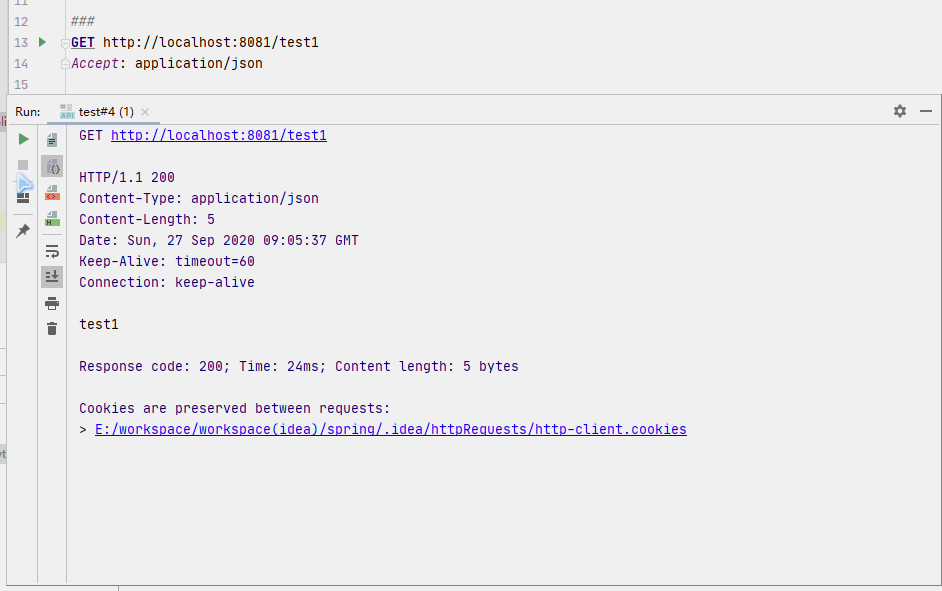Click the Restore Layout icon
The height and width of the screenshot is (591, 942).
pos(23,197)
